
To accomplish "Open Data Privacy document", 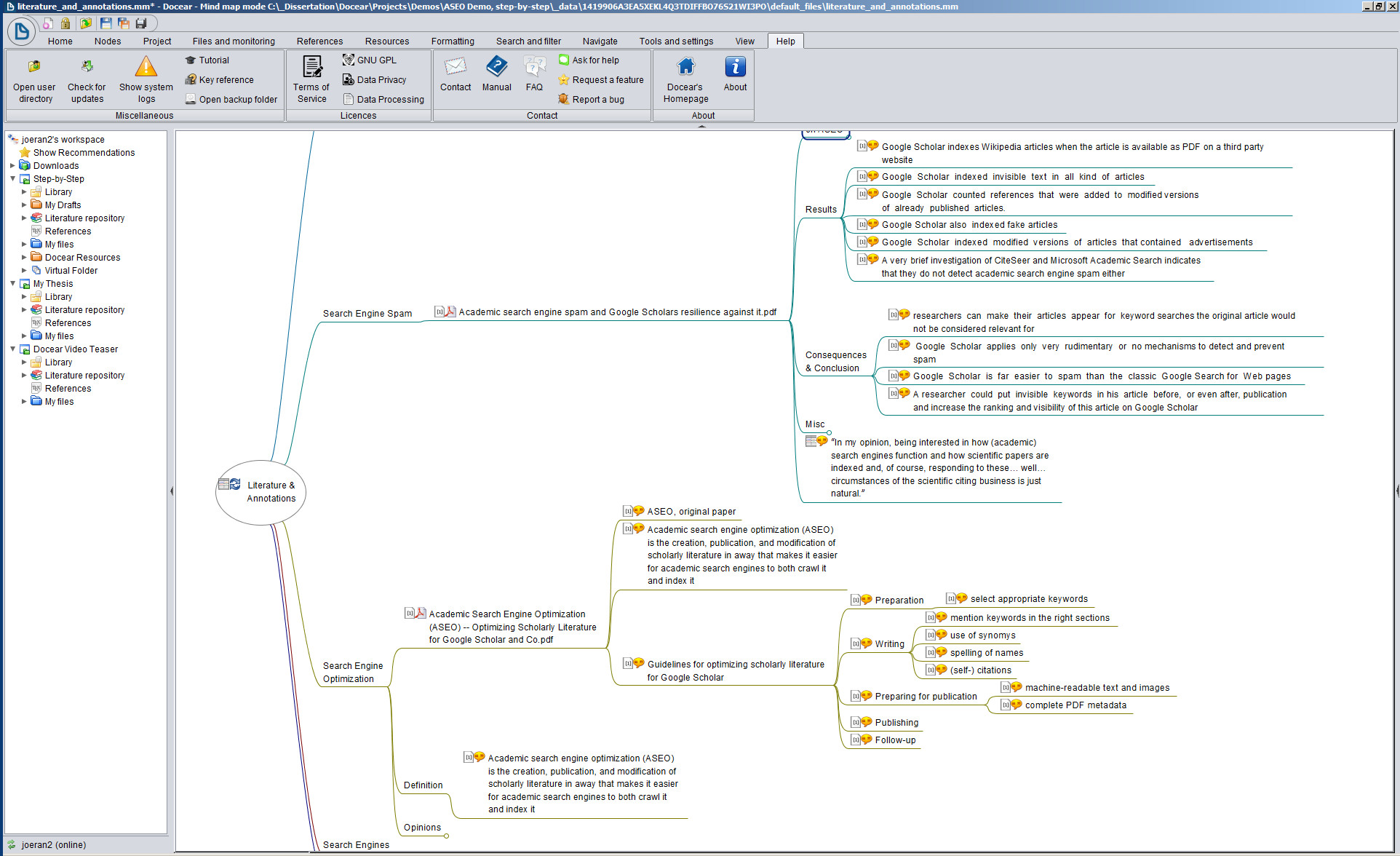I will 375,80.
